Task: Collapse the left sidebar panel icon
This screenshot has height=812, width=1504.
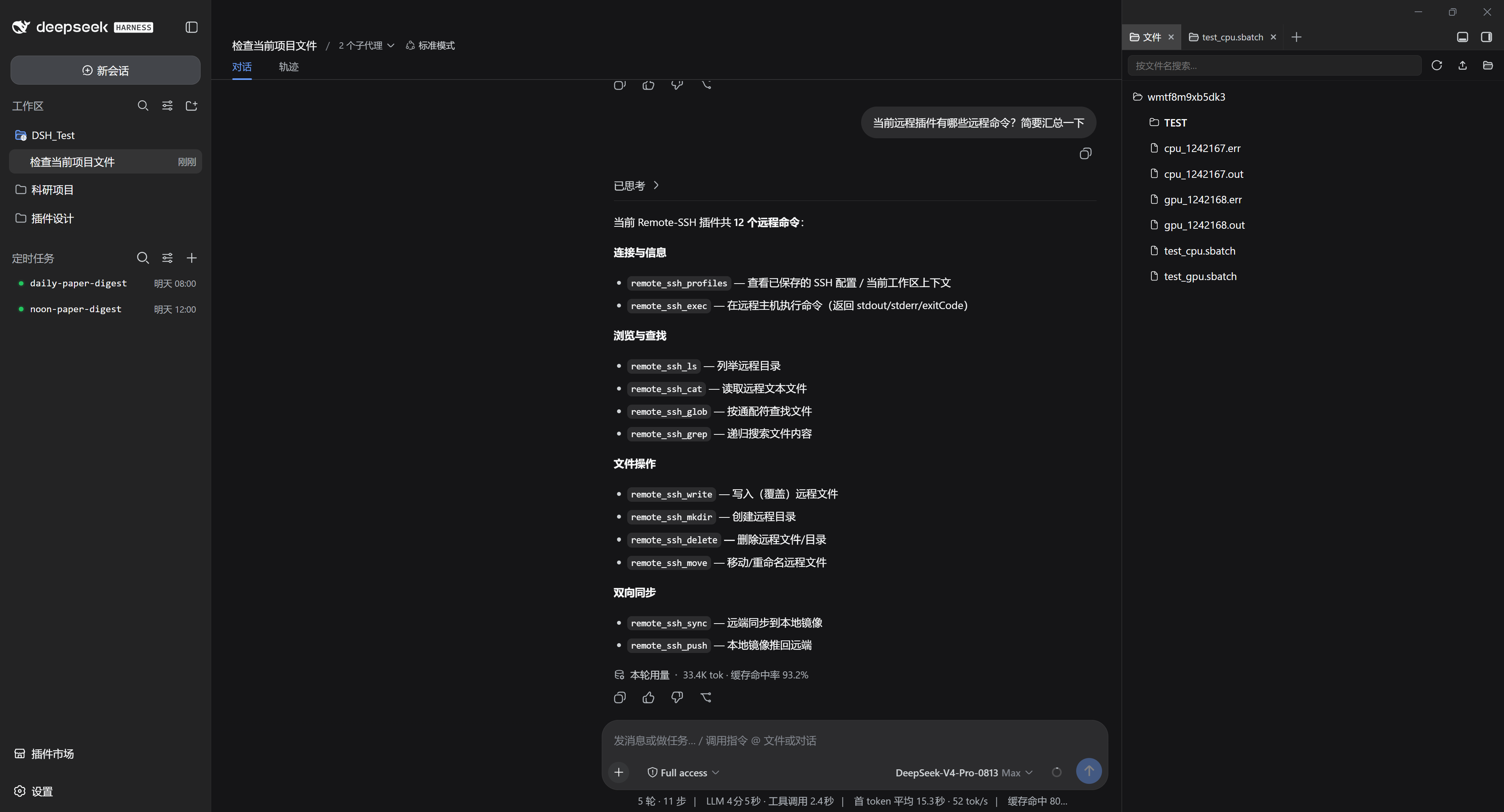Action: pyautogui.click(x=192, y=27)
